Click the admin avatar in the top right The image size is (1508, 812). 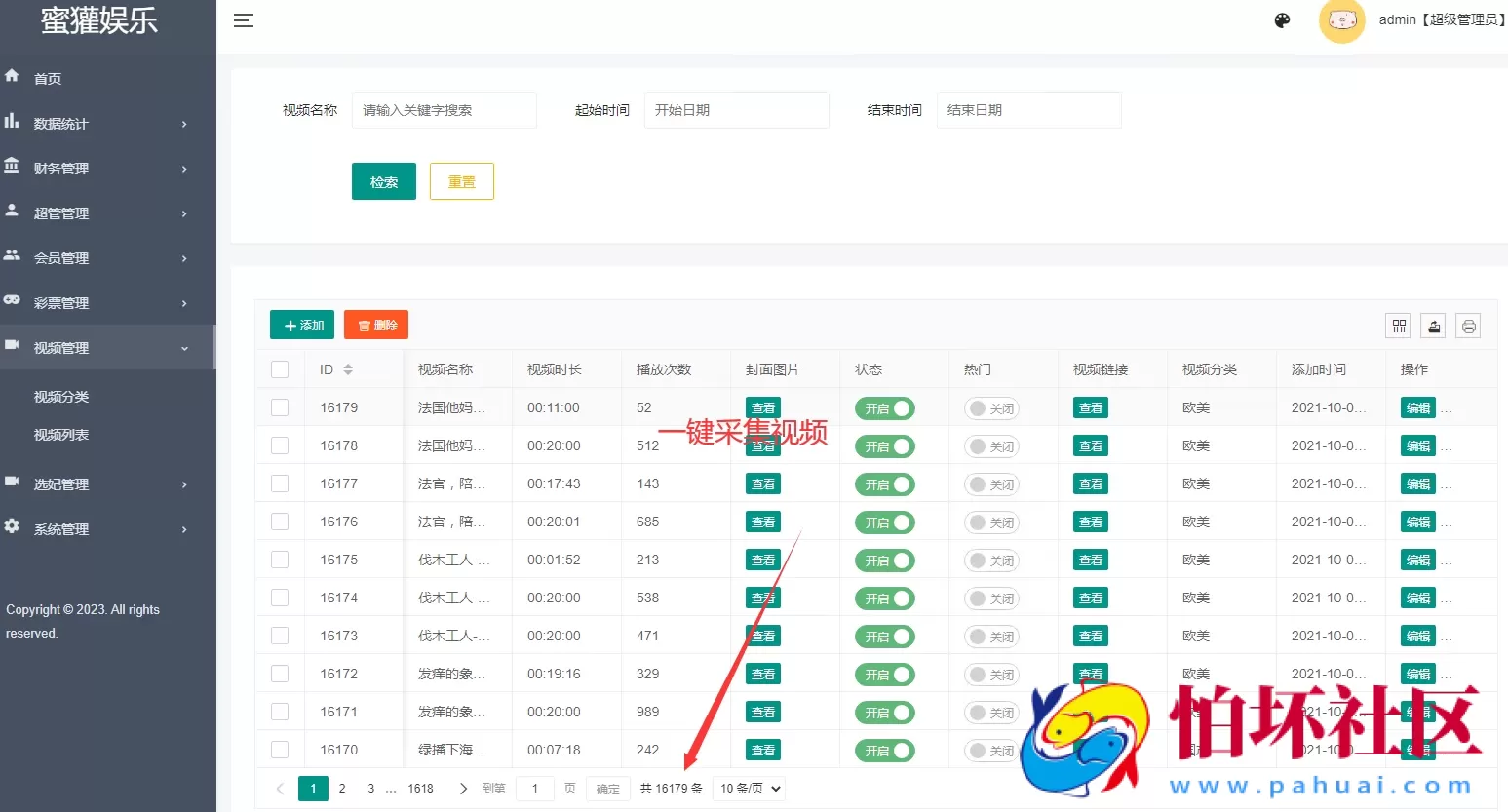point(1342,20)
